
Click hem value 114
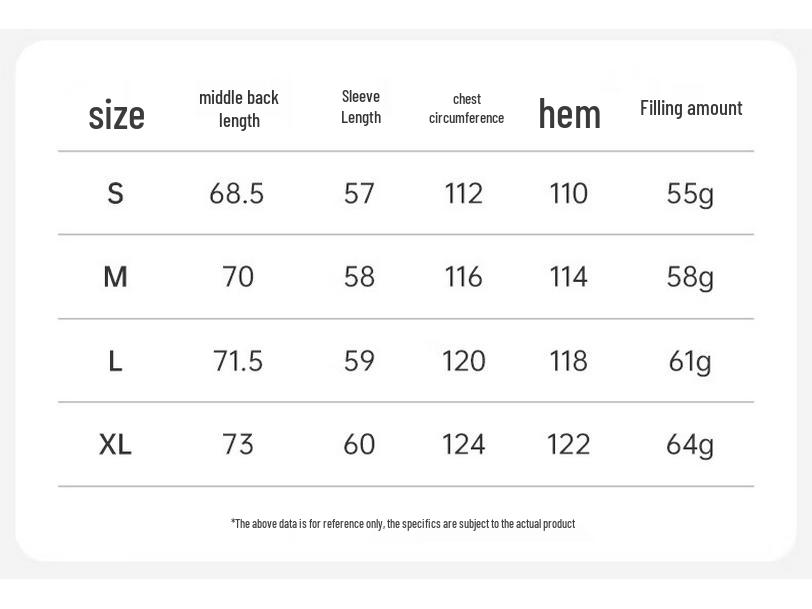click(x=568, y=276)
